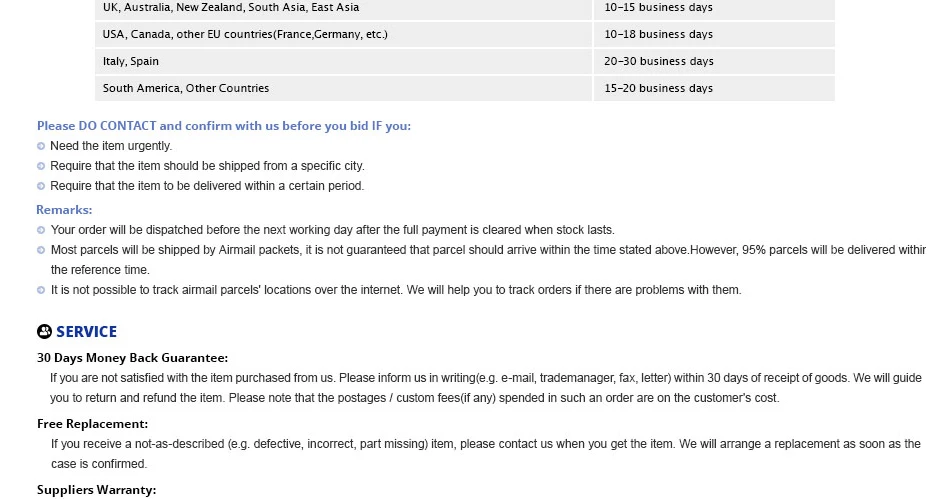
Task: Click 'Please DO CONTACT and confirm' heading
Action: point(224,126)
